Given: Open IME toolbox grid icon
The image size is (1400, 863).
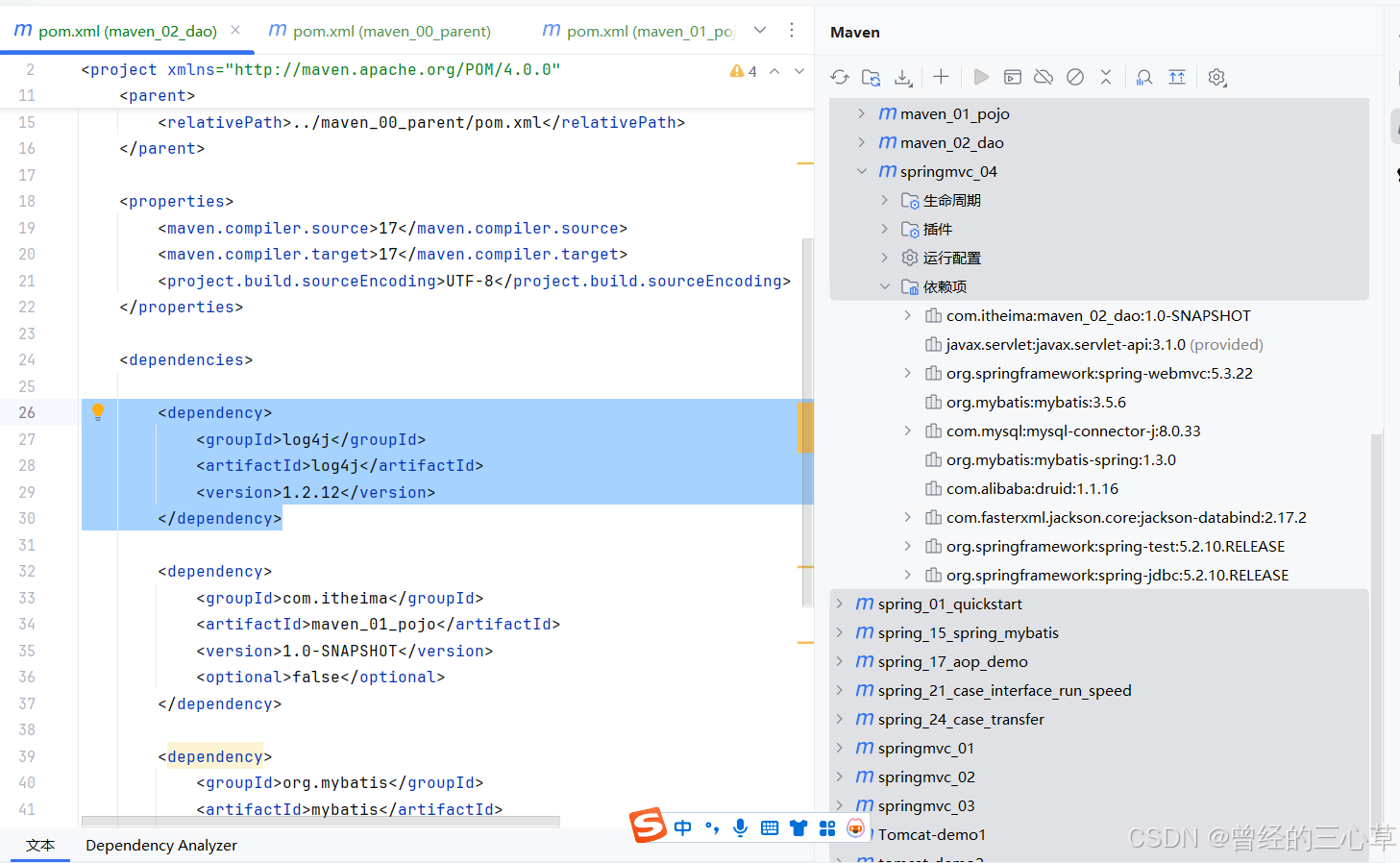Looking at the screenshot, I should (827, 827).
